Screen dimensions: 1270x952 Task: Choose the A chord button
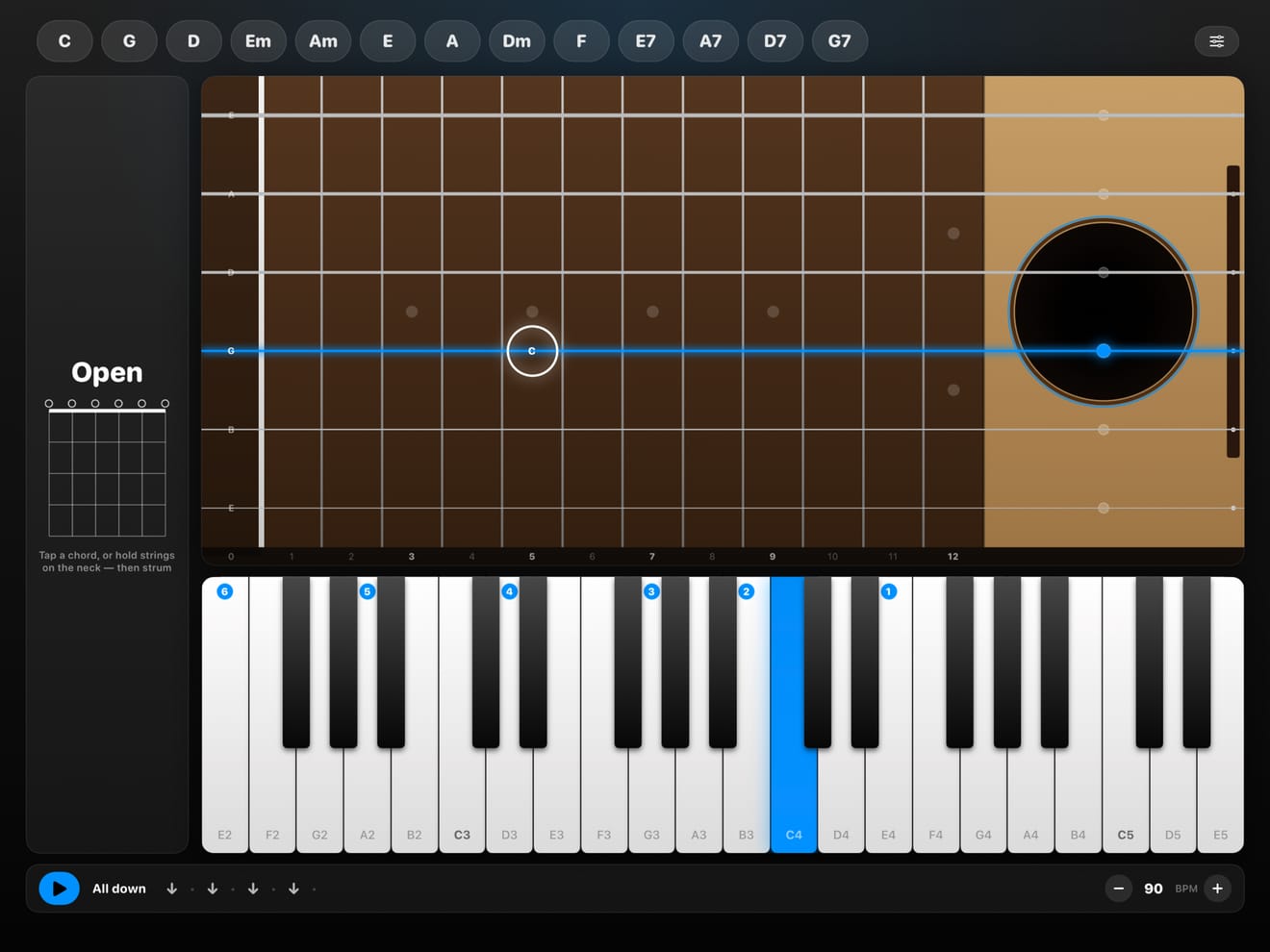coord(452,41)
